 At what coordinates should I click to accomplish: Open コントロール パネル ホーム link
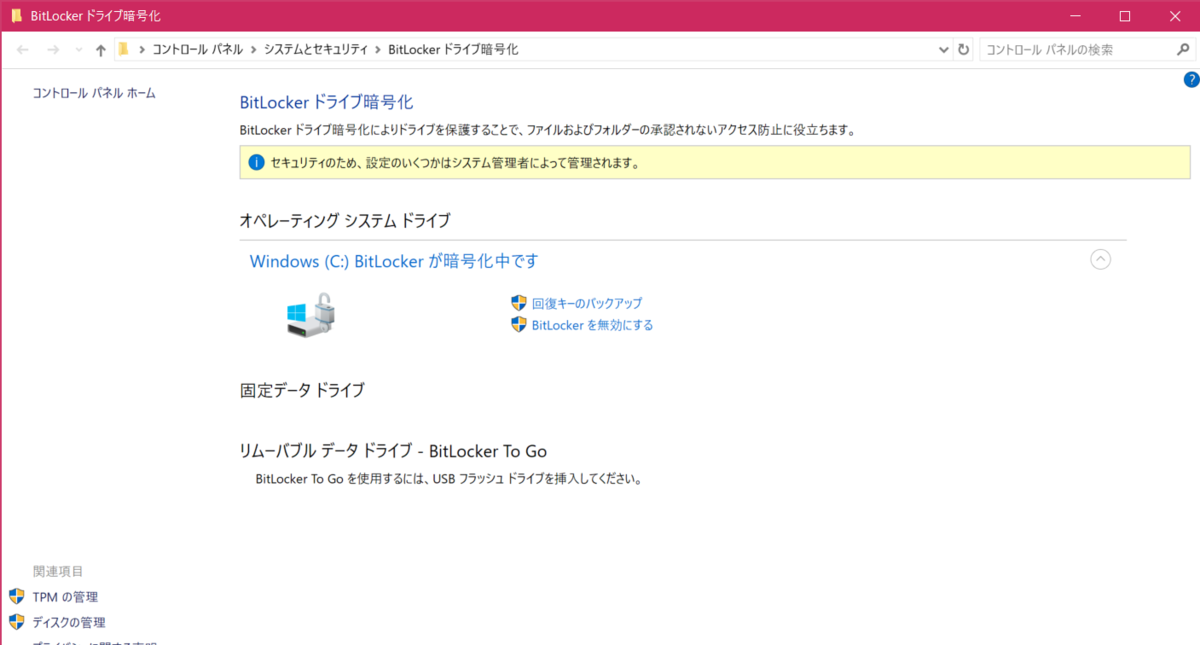pos(94,93)
